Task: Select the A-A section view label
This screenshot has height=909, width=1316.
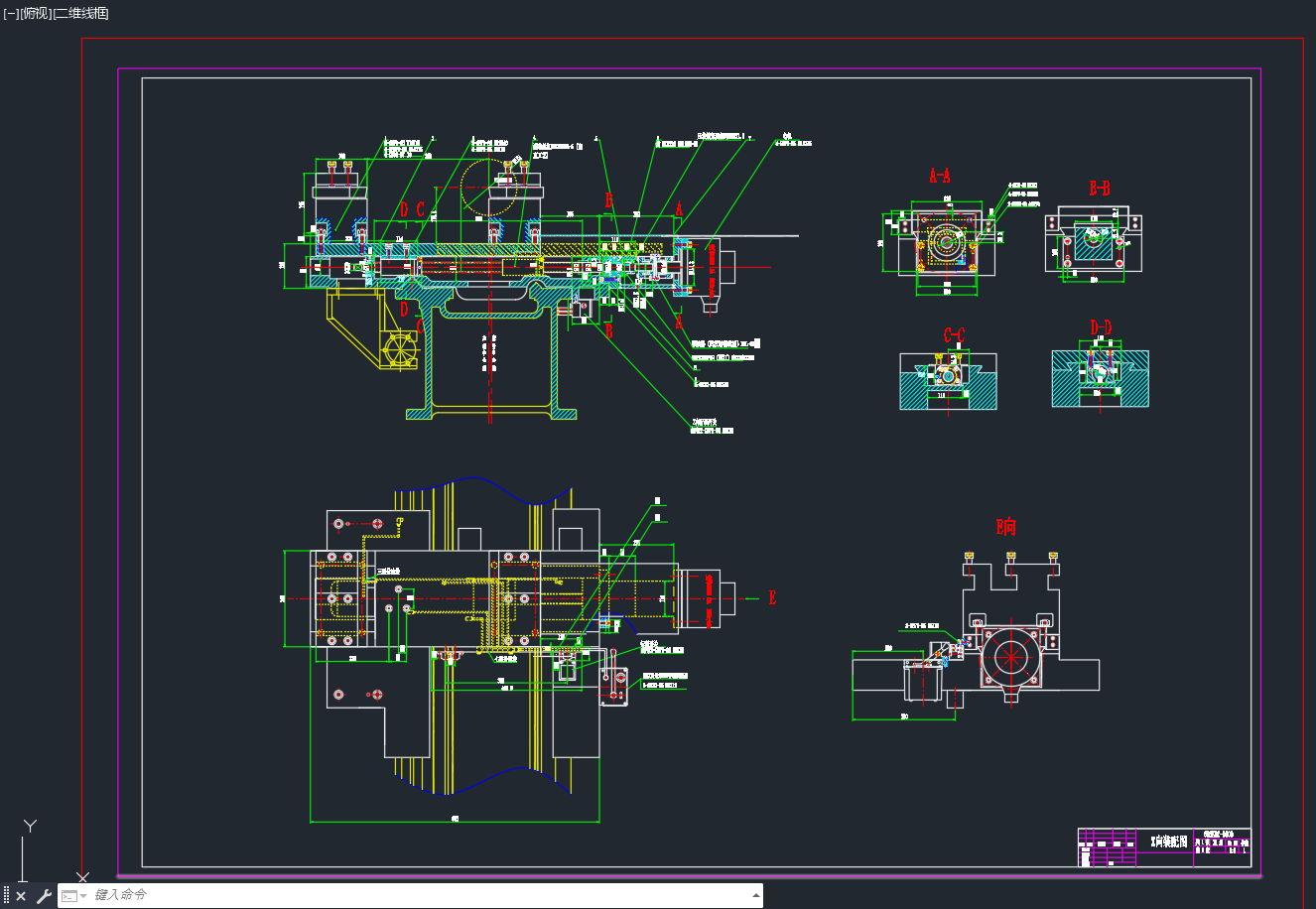Action: pos(939,177)
